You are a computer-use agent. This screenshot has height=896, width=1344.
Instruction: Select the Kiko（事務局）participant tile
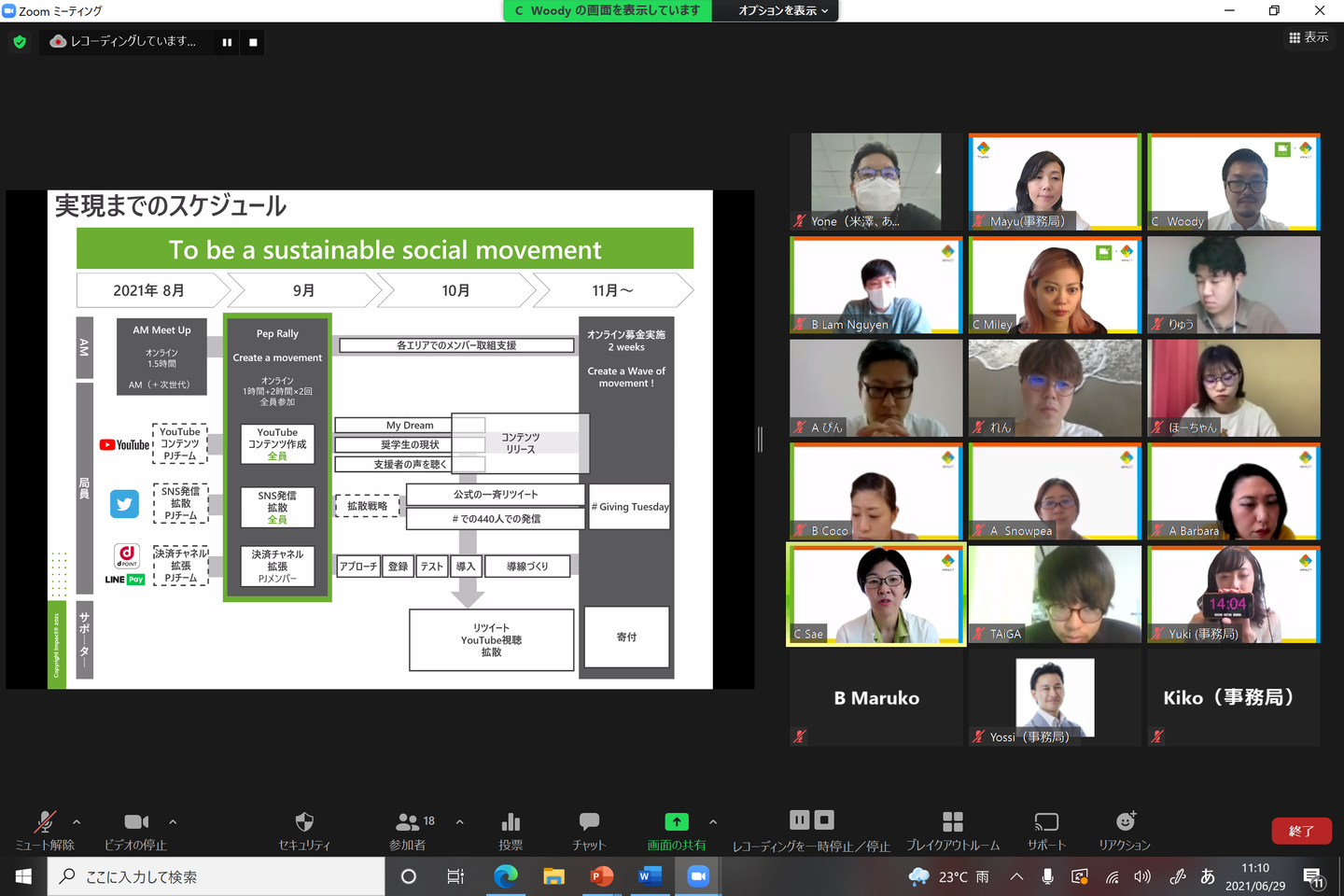click(1234, 697)
